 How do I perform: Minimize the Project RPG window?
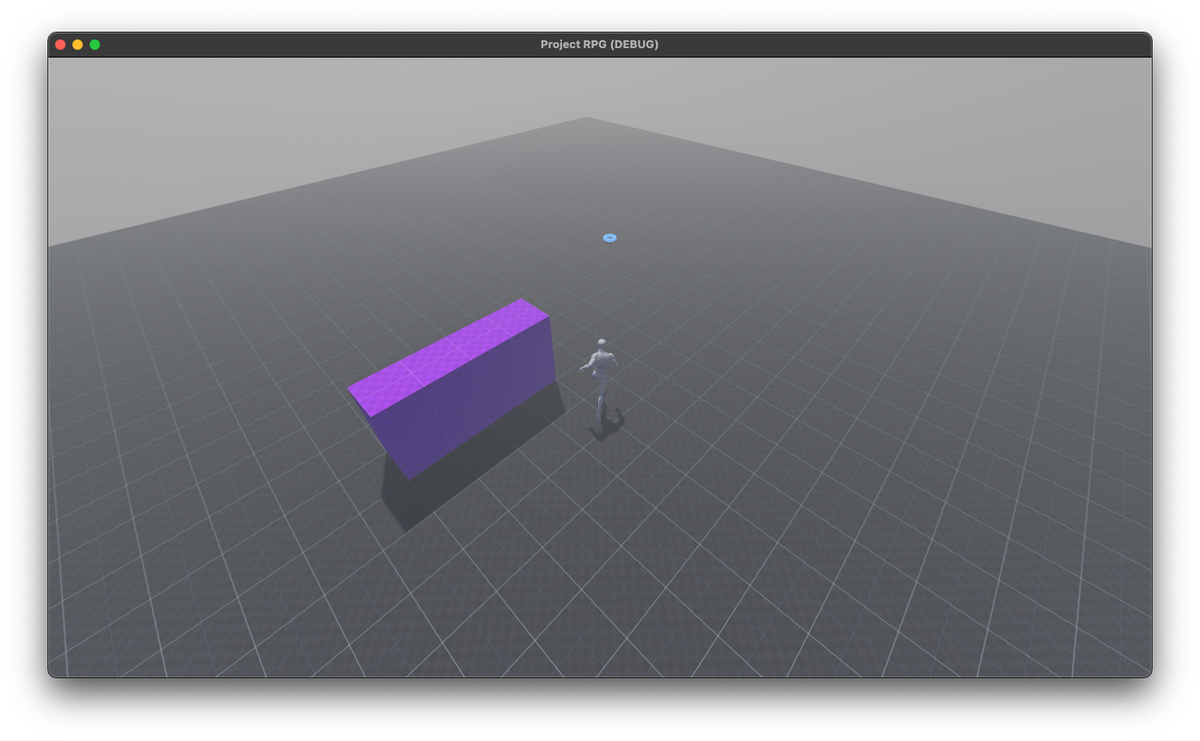click(x=78, y=45)
